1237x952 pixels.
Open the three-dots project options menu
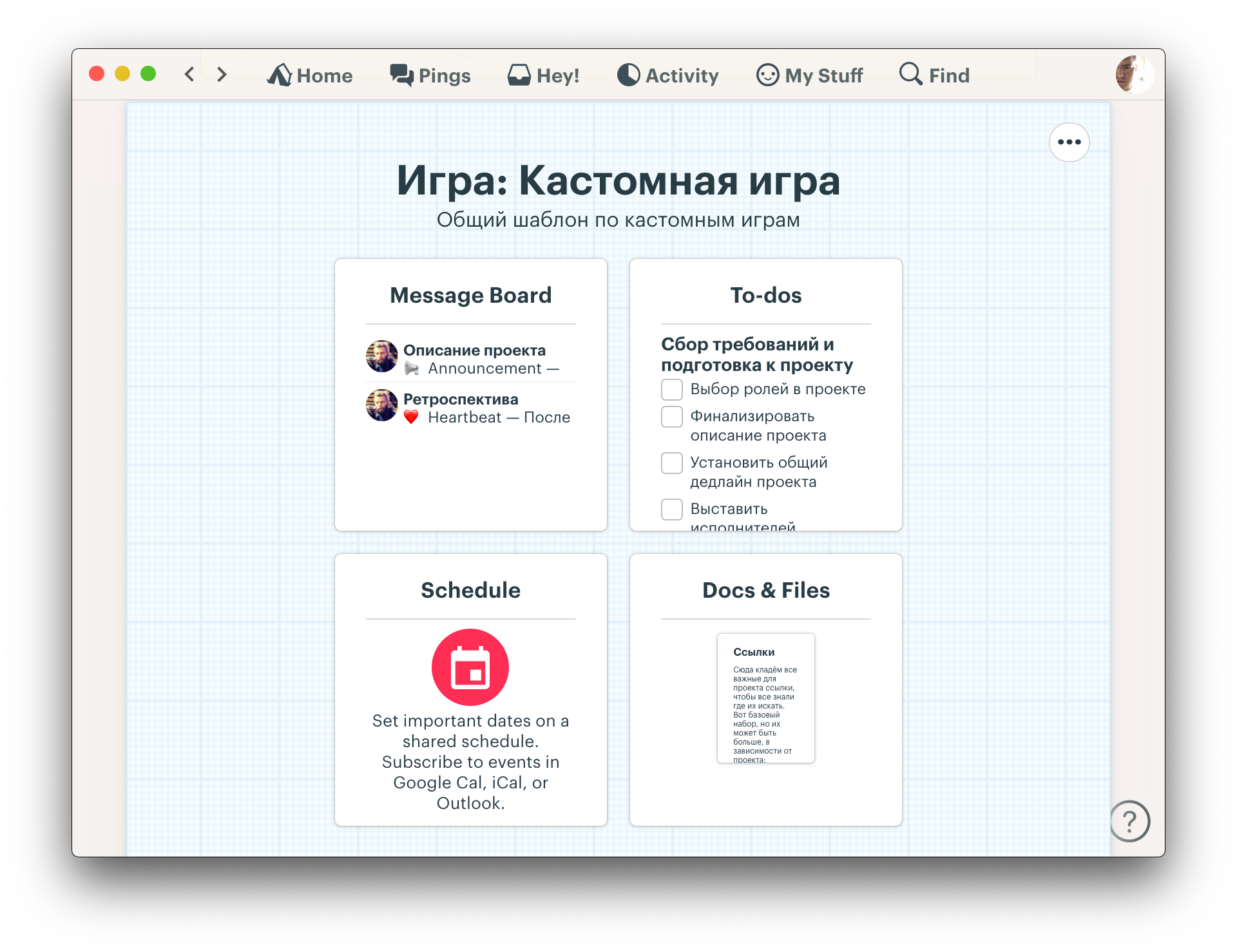(1069, 142)
